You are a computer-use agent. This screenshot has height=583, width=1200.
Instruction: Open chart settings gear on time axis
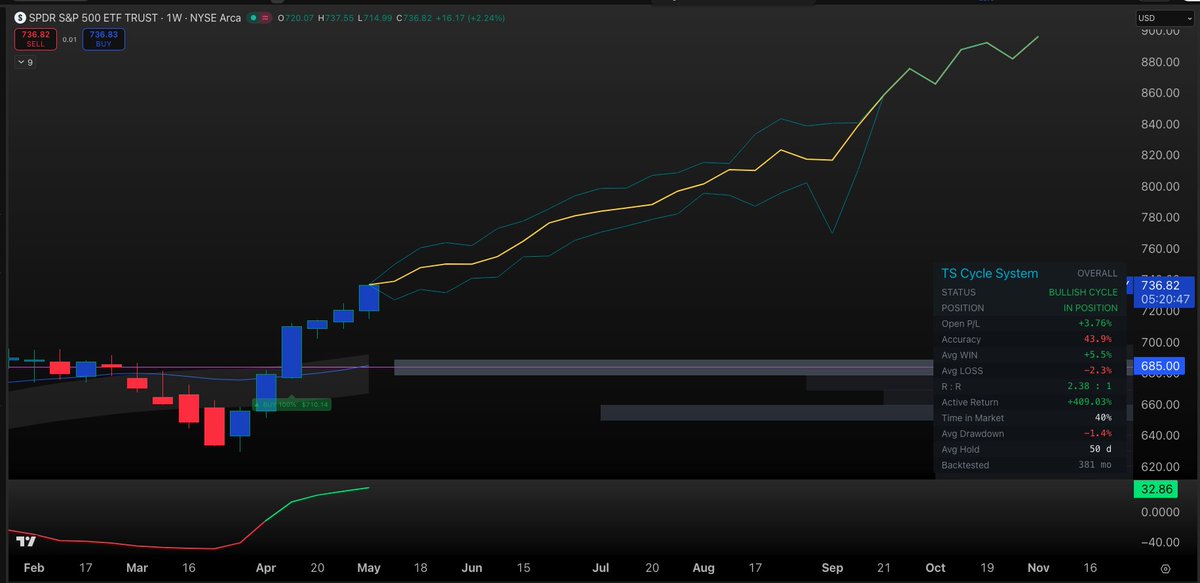pos(1165,568)
